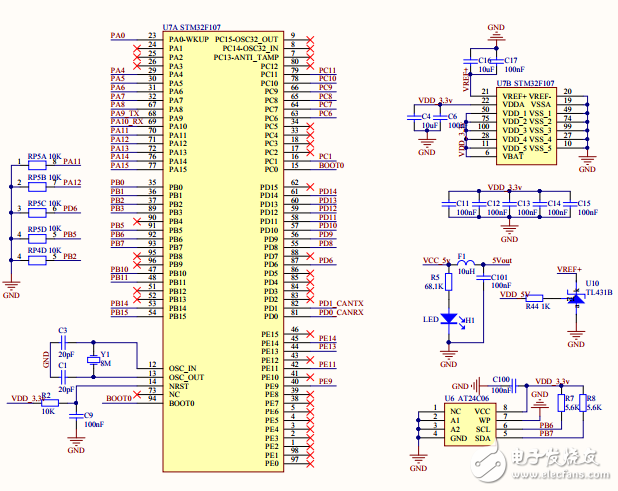Select the F1 10uH inductor symbol
Viewport: 618px width, 491px height.
pos(465,264)
